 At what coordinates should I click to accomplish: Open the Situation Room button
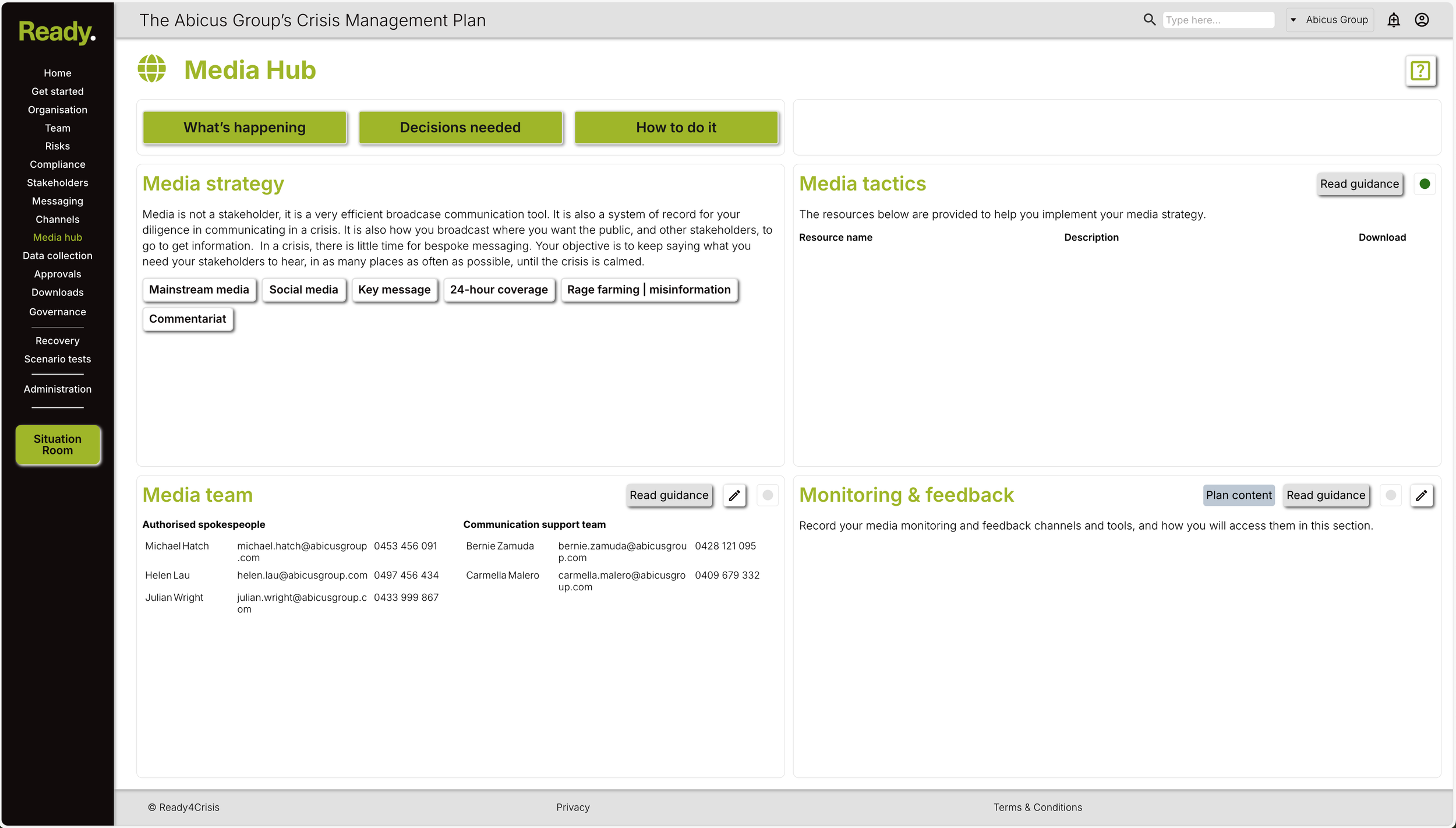point(57,445)
